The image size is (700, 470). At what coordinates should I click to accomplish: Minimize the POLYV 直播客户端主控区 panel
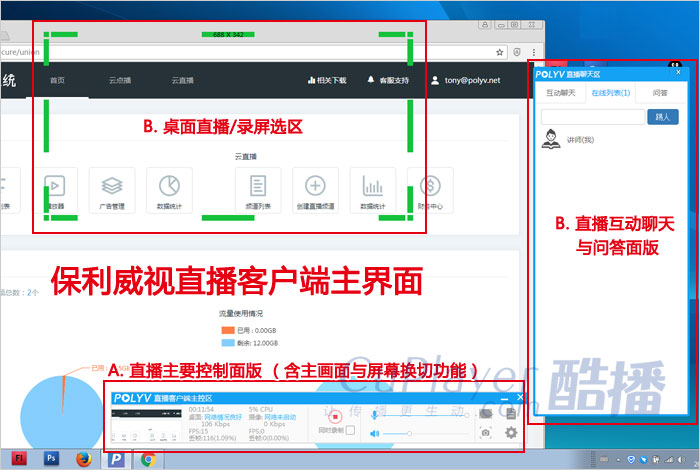(504, 398)
